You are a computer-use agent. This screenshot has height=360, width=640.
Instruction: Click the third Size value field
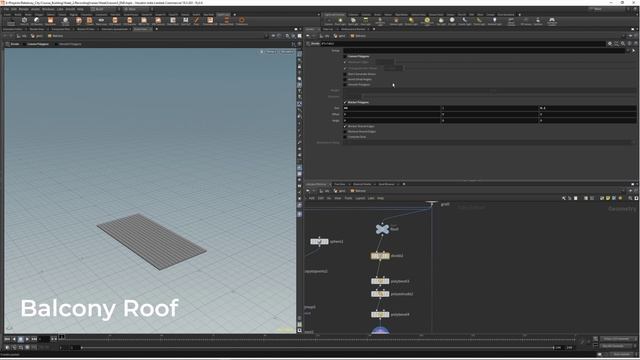pyautogui.click(x=588, y=108)
